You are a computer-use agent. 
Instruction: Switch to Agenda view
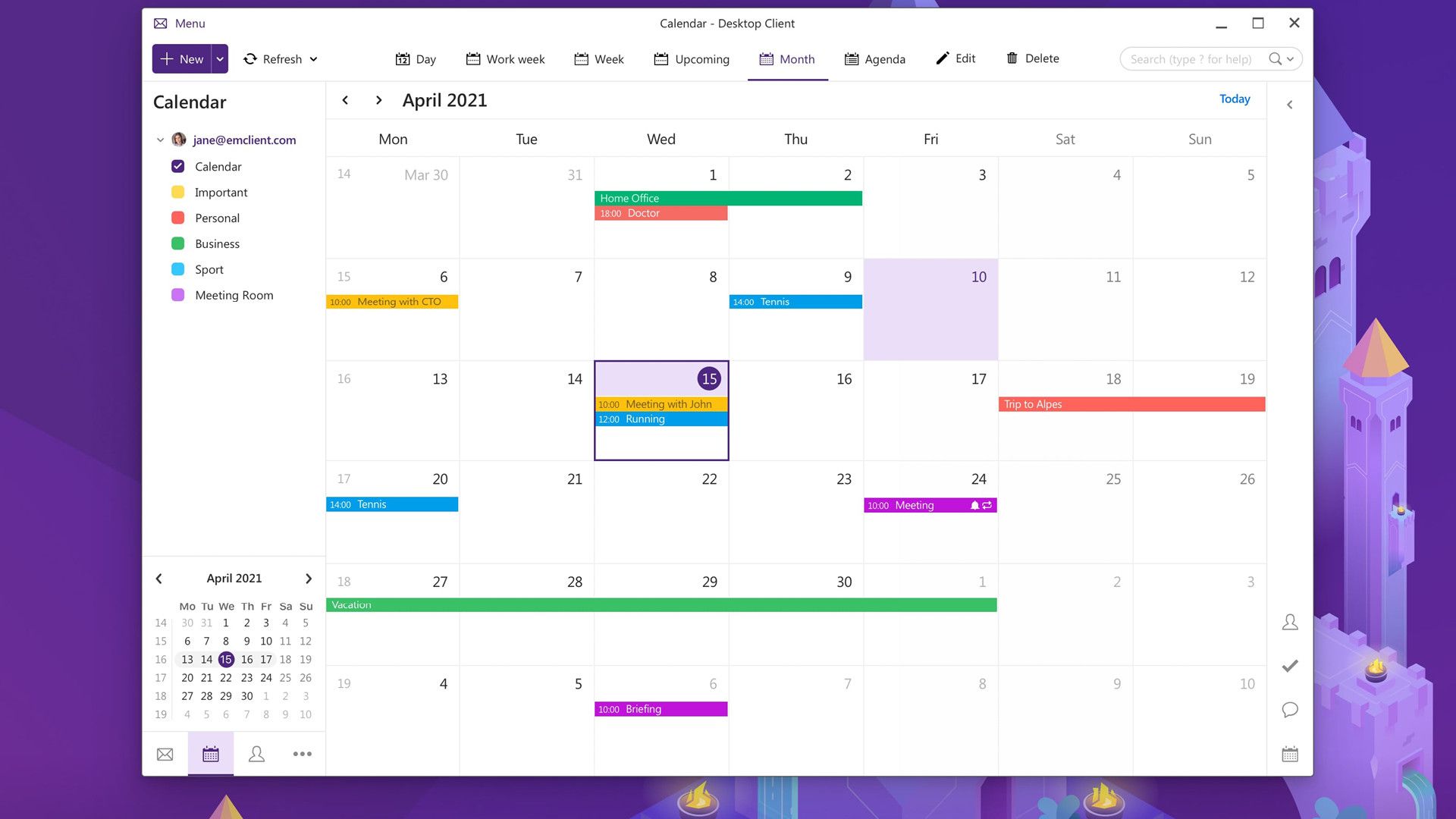coord(874,58)
